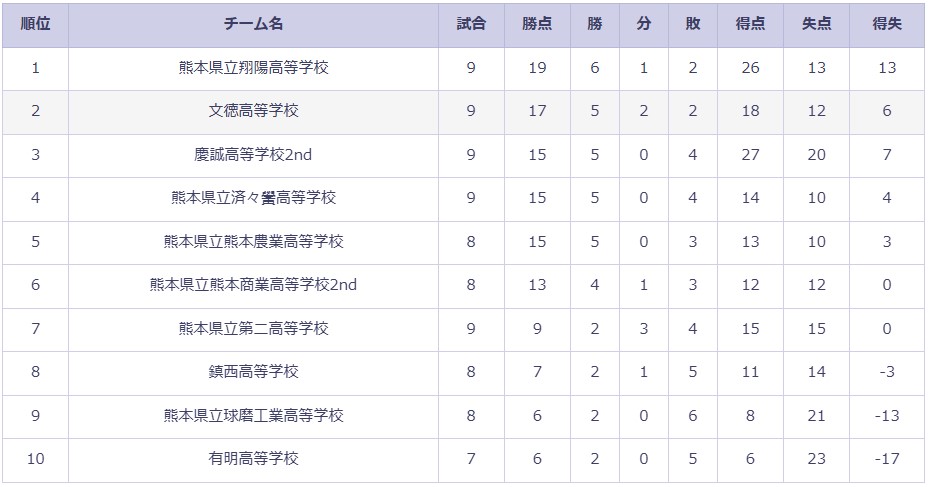
Task: Select the 勝点 column header
Action: (x=537, y=24)
